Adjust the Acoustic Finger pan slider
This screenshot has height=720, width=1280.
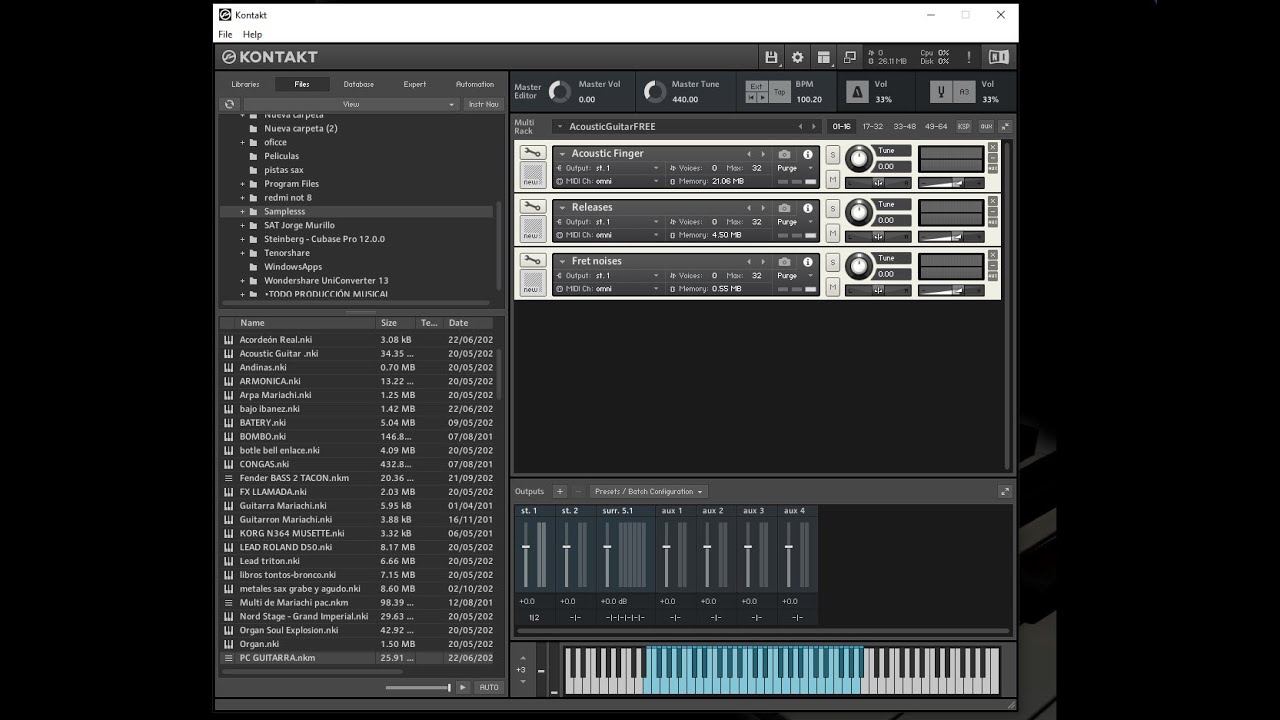click(878, 183)
